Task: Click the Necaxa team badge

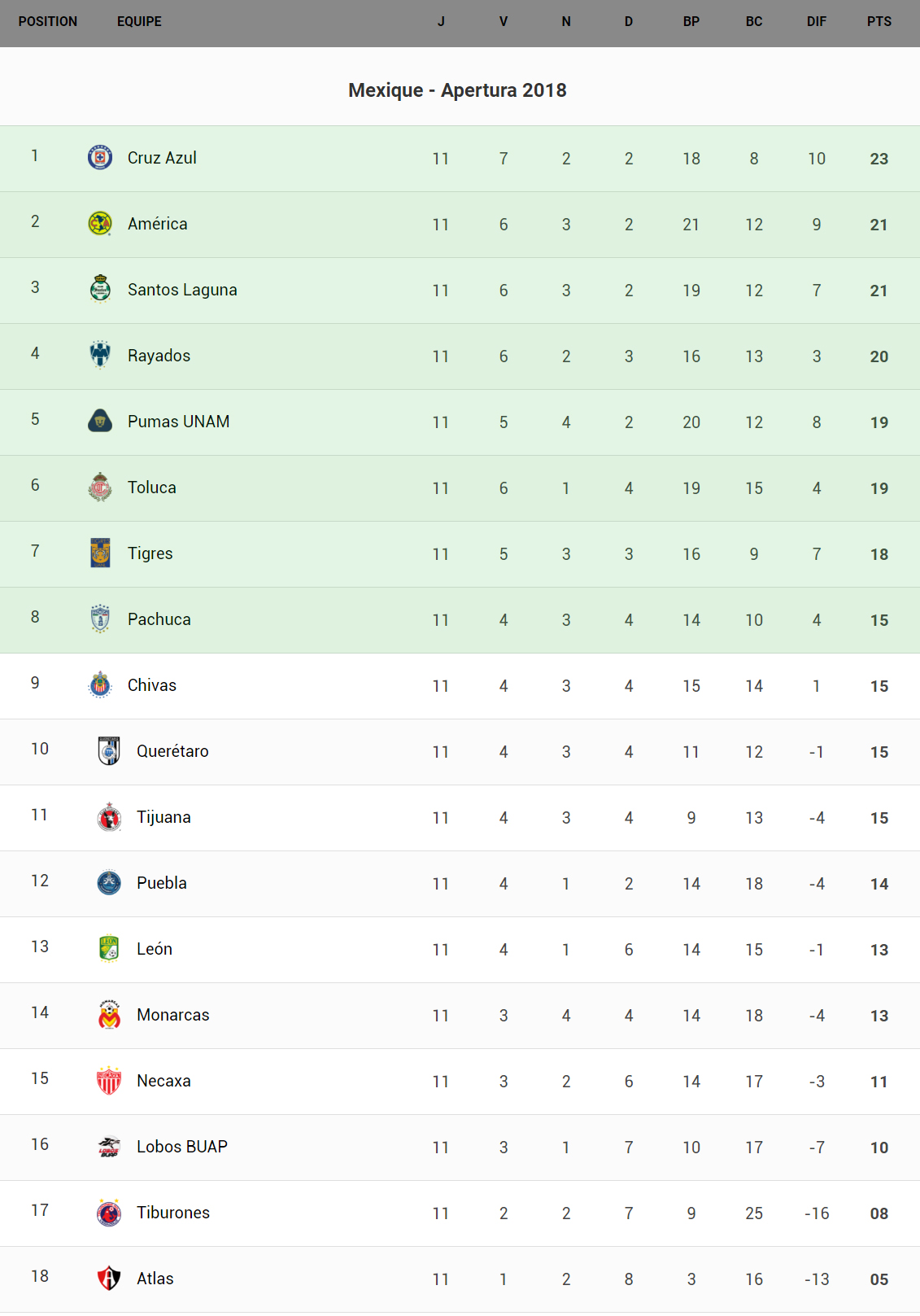Action: pyautogui.click(x=109, y=1080)
